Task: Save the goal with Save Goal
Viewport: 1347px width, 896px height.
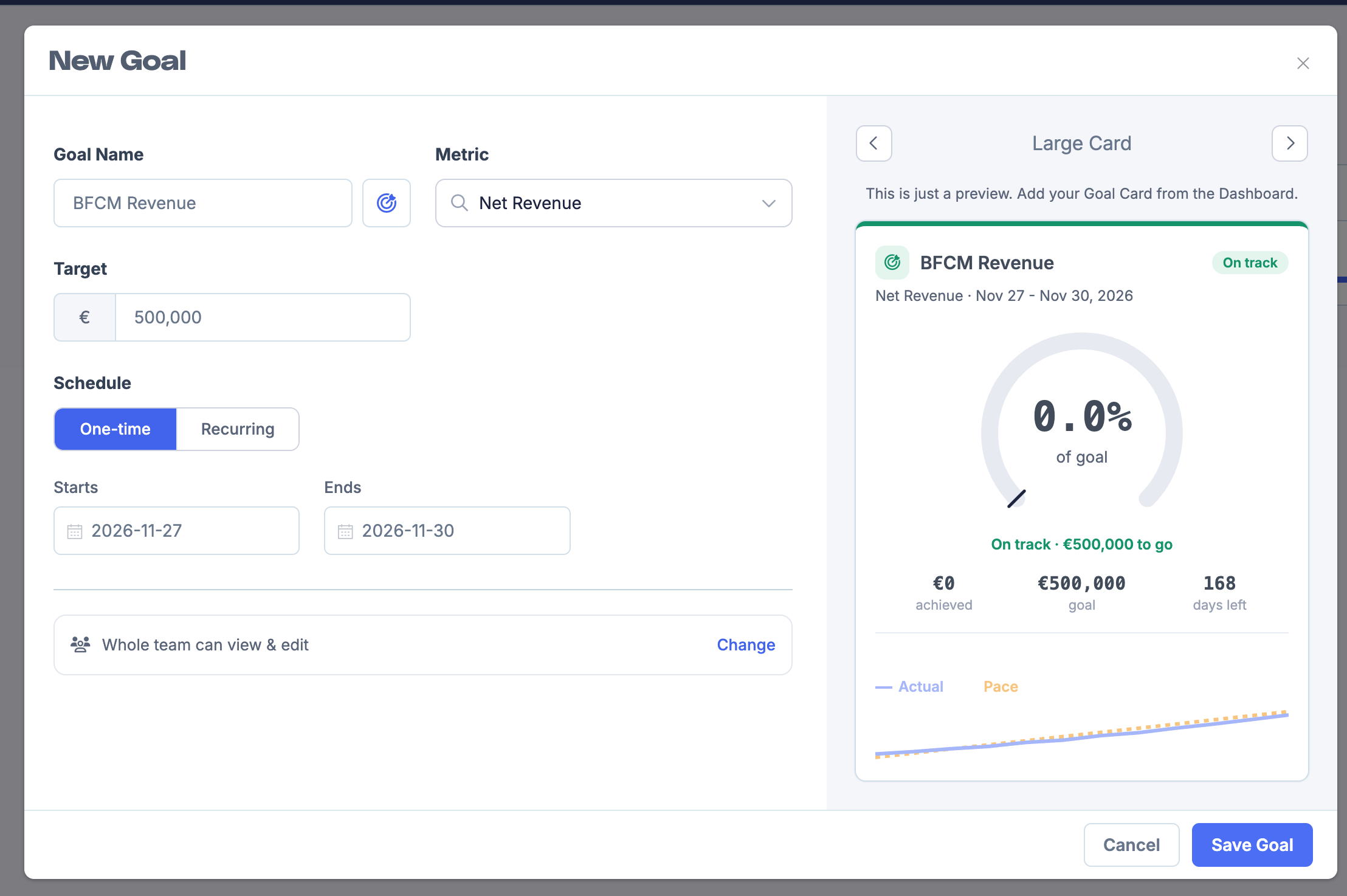Action: click(1252, 845)
